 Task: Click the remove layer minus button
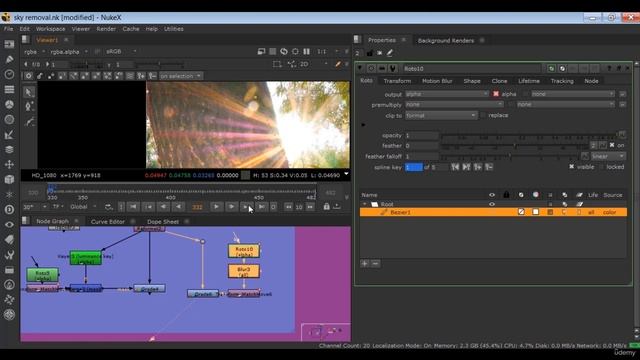click(376, 263)
